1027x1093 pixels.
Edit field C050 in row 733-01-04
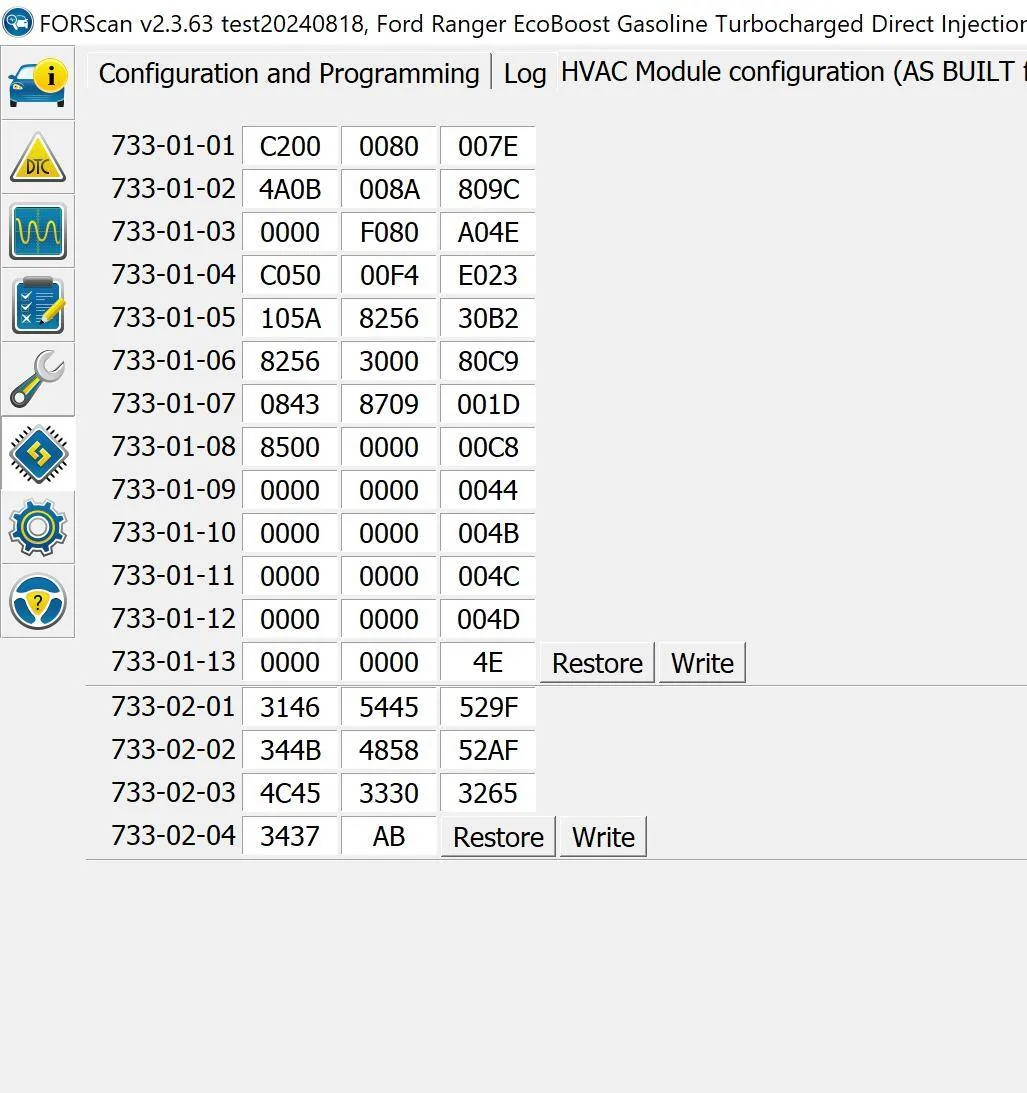pyautogui.click(x=290, y=275)
